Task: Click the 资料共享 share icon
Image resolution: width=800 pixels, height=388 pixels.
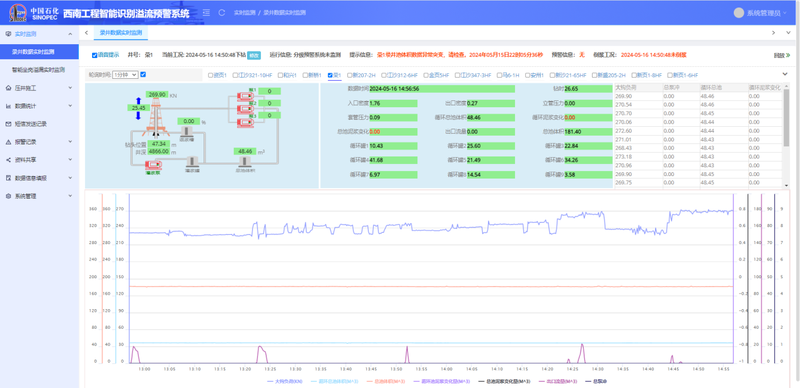Action: tap(8, 160)
